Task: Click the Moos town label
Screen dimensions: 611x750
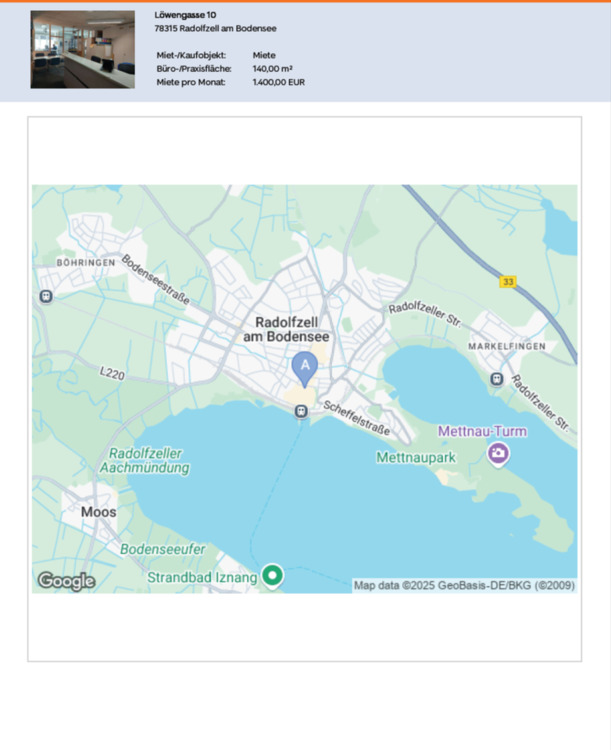Action: pyautogui.click(x=98, y=512)
